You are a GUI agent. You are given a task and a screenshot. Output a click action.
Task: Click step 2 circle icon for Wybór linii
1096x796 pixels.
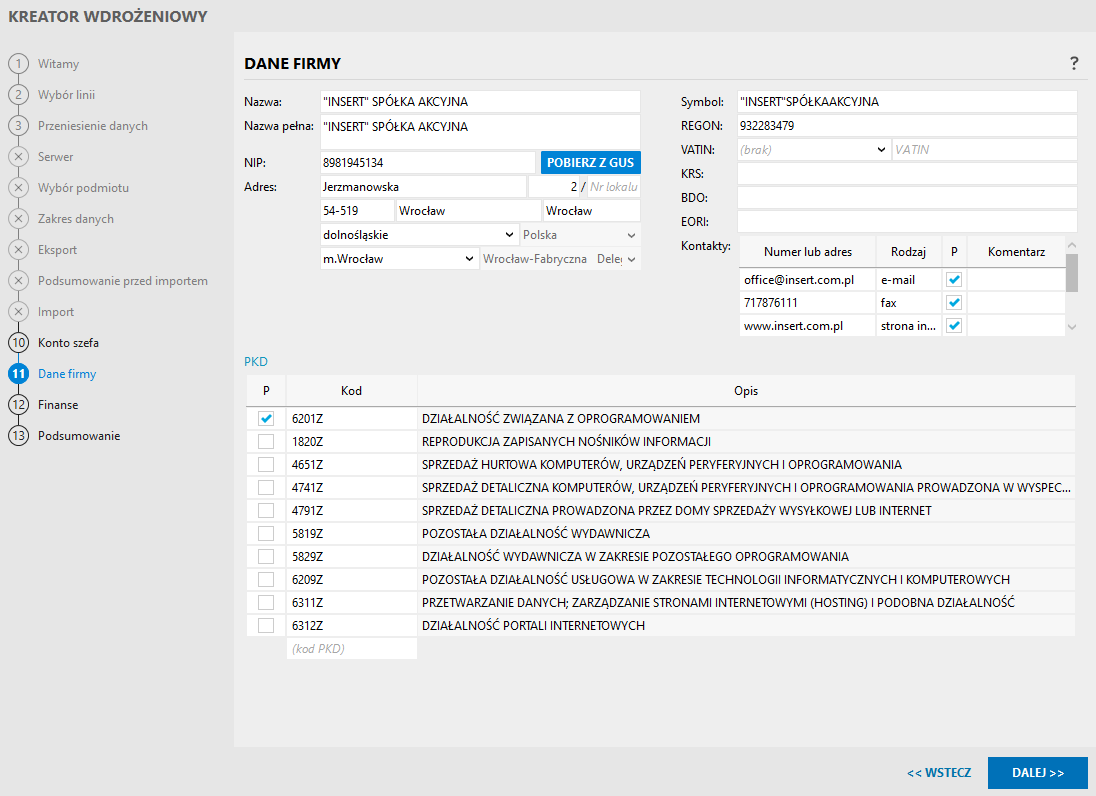click(x=19, y=94)
